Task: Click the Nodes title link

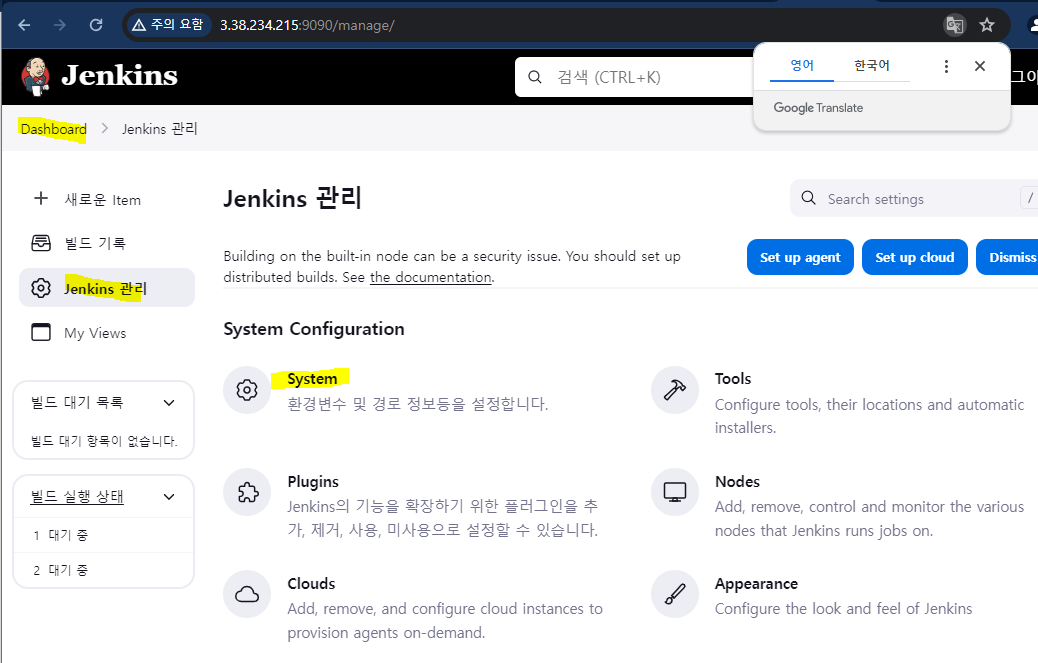Action: (x=737, y=482)
